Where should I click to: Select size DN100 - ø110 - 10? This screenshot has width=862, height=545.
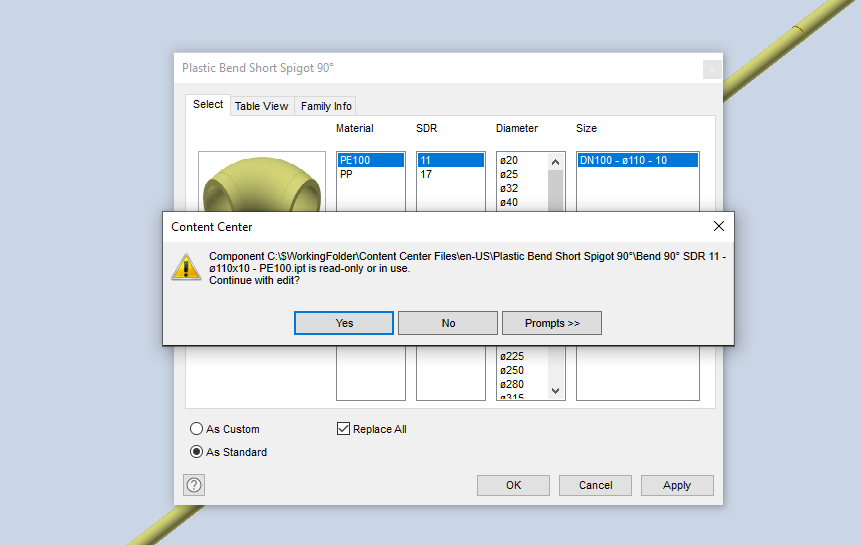coord(638,160)
